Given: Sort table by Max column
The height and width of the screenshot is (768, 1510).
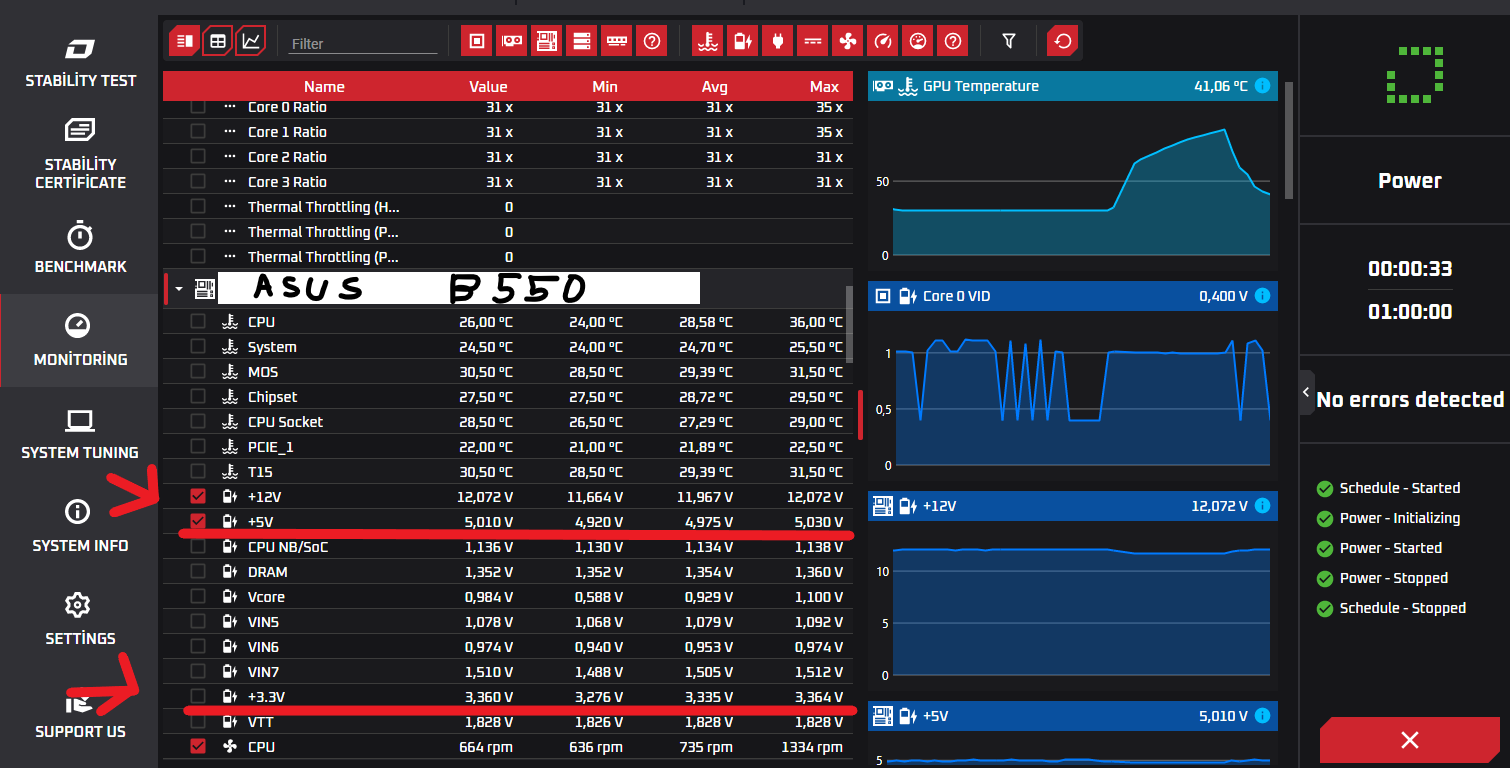Looking at the screenshot, I should 824,87.
